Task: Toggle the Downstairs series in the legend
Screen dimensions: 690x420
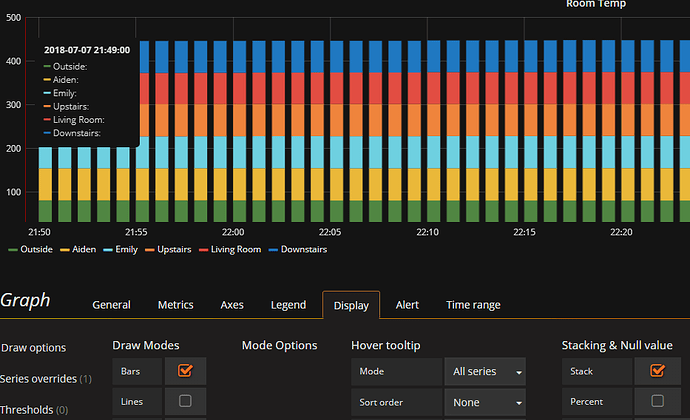Action: click(x=304, y=250)
